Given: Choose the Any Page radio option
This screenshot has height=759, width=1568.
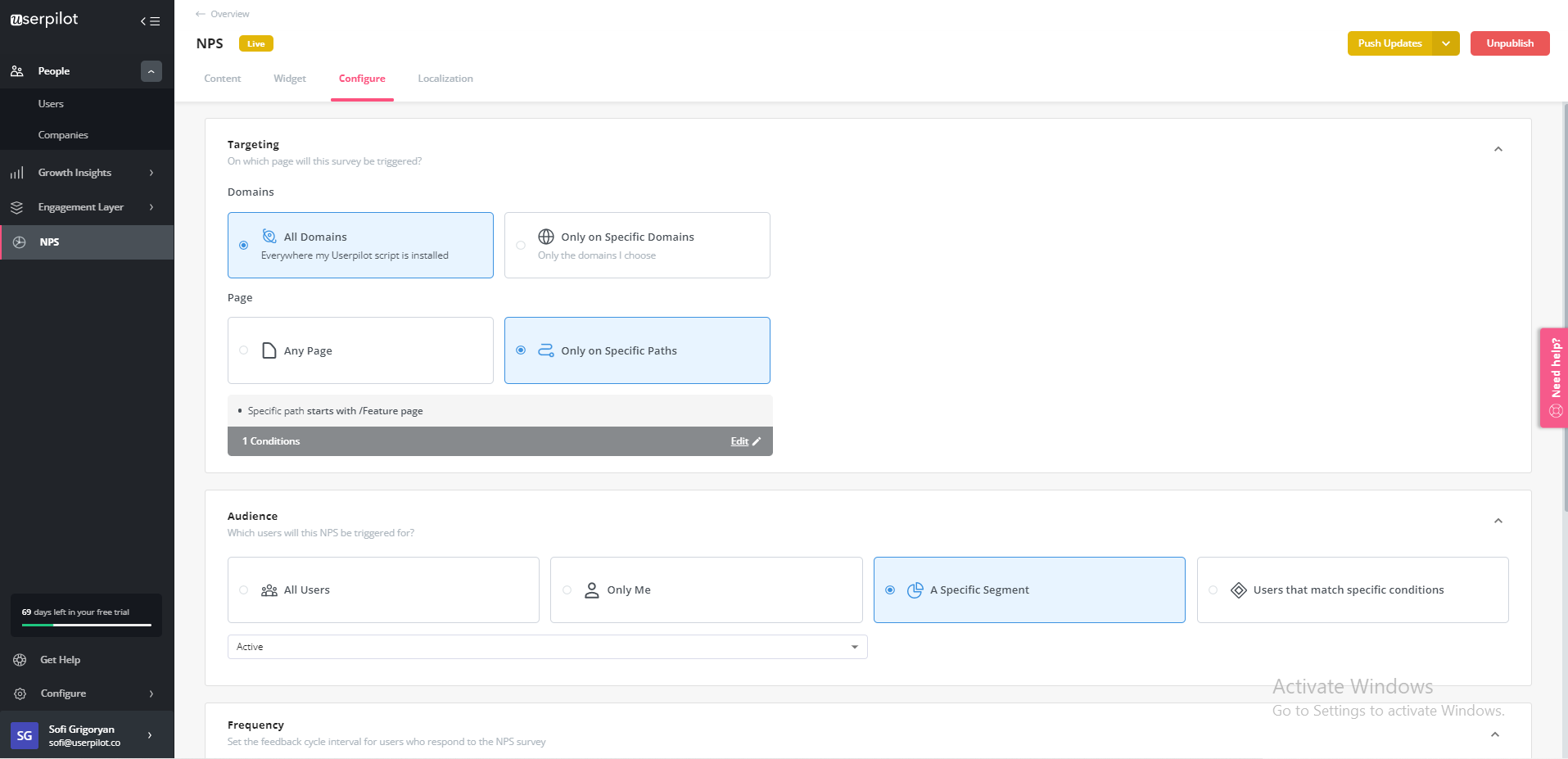Looking at the screenshot, I should click(x=243, y=350).
